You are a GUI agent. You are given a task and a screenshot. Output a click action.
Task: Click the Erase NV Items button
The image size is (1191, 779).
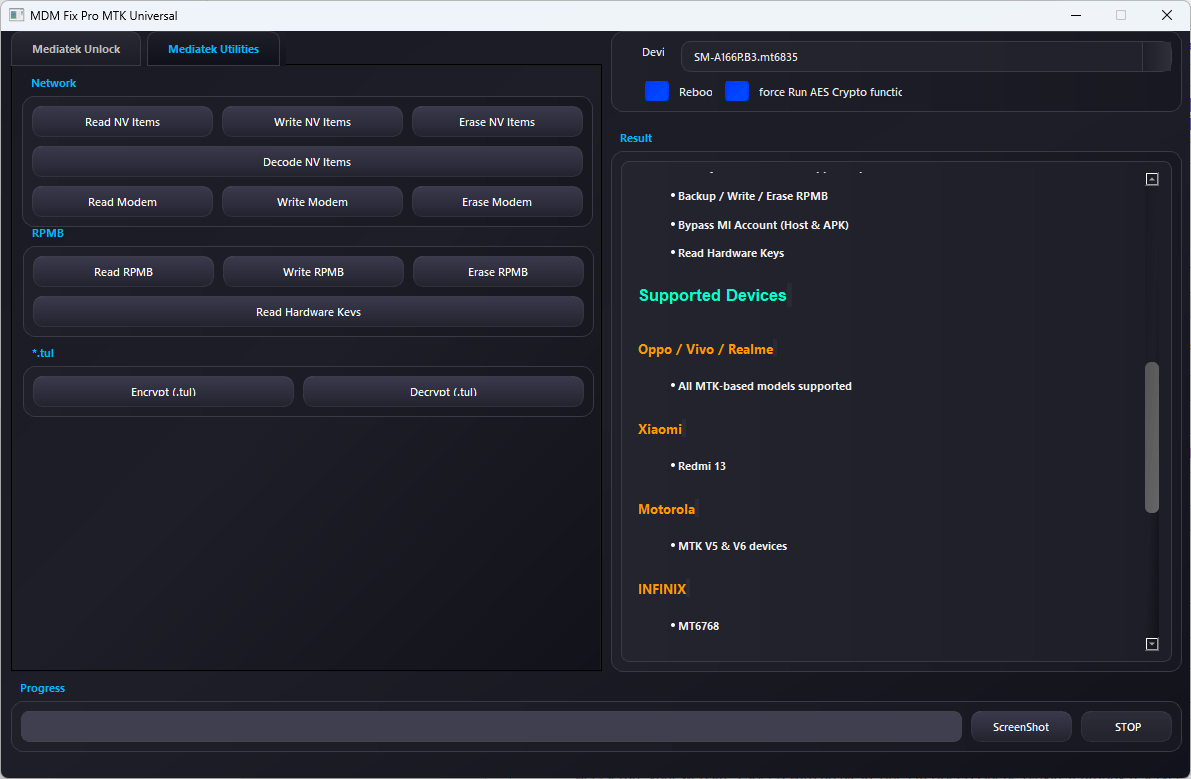point(496,121)
